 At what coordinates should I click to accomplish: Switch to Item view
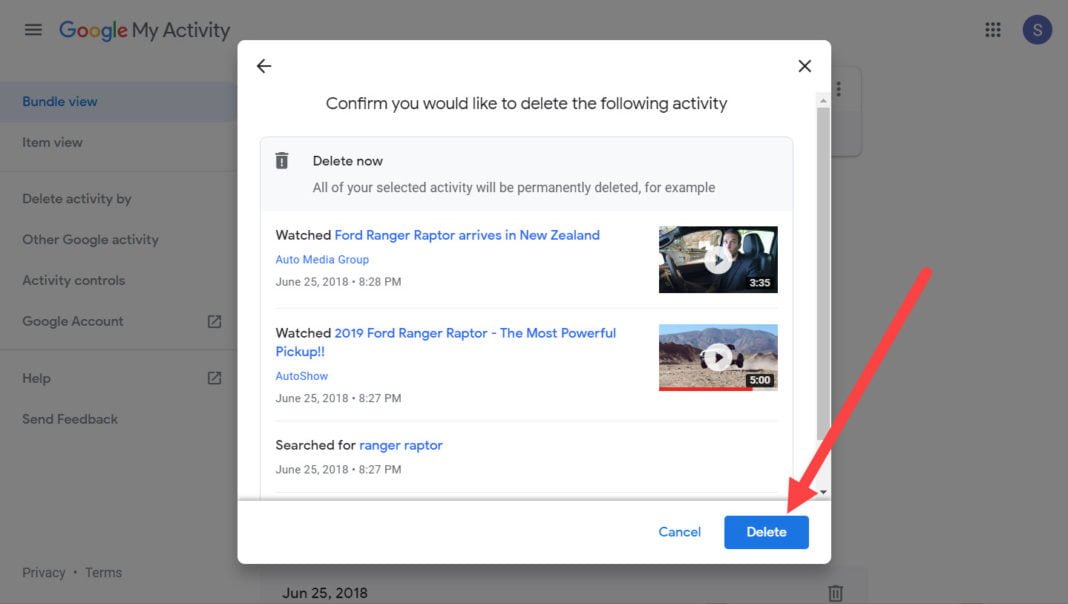coord(52,142)
